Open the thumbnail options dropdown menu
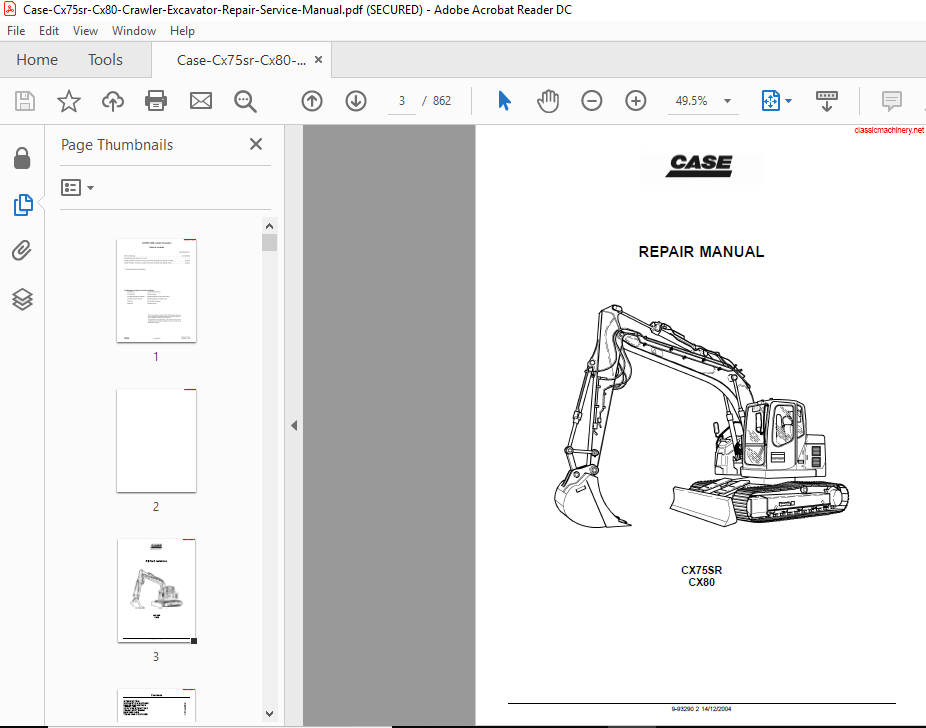The height and width of the screenshot is (728, 926). click(x=77, y=188)
